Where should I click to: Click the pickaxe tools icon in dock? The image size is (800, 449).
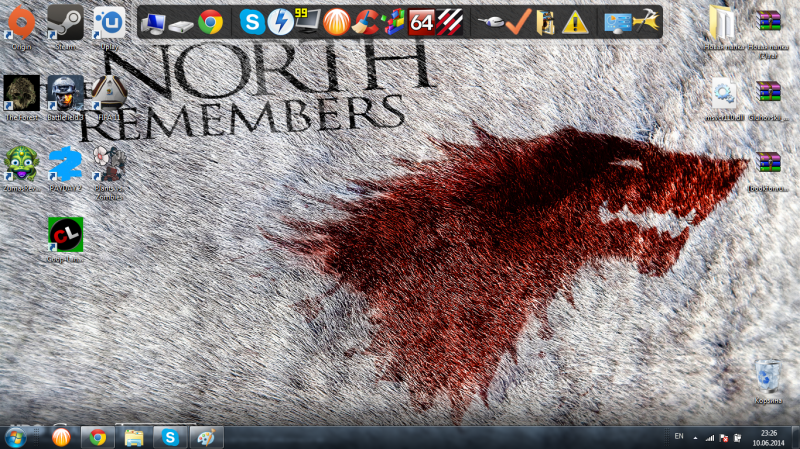pyautogui.click(x=646, y=21)
